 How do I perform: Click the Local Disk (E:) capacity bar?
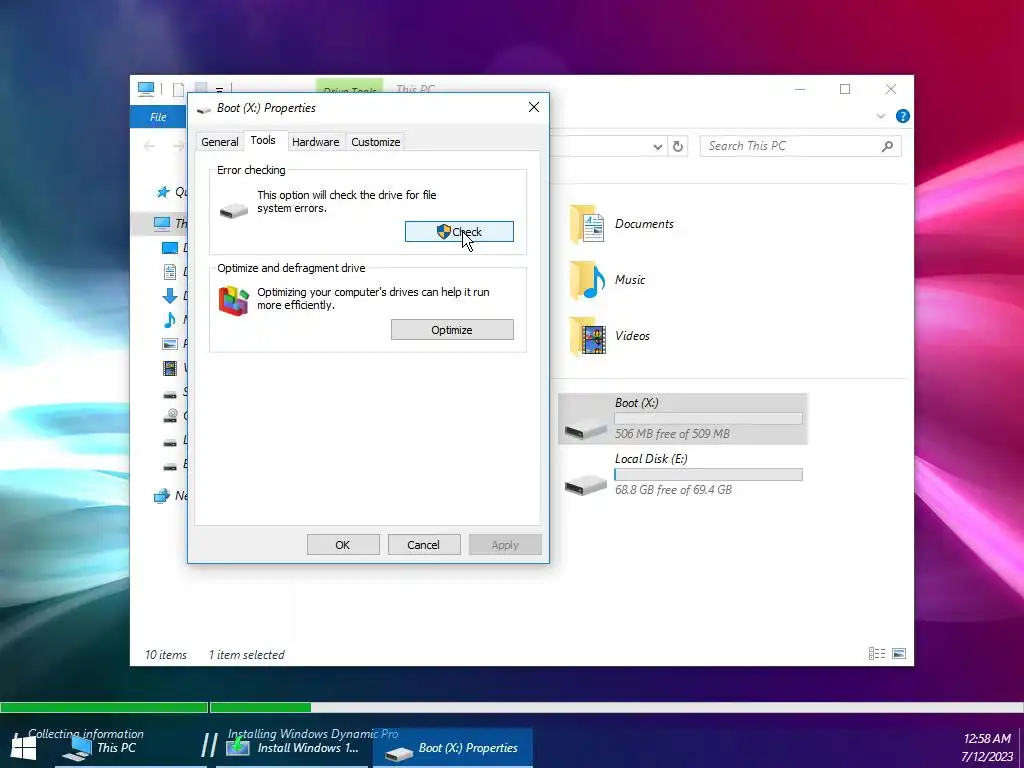709,475
